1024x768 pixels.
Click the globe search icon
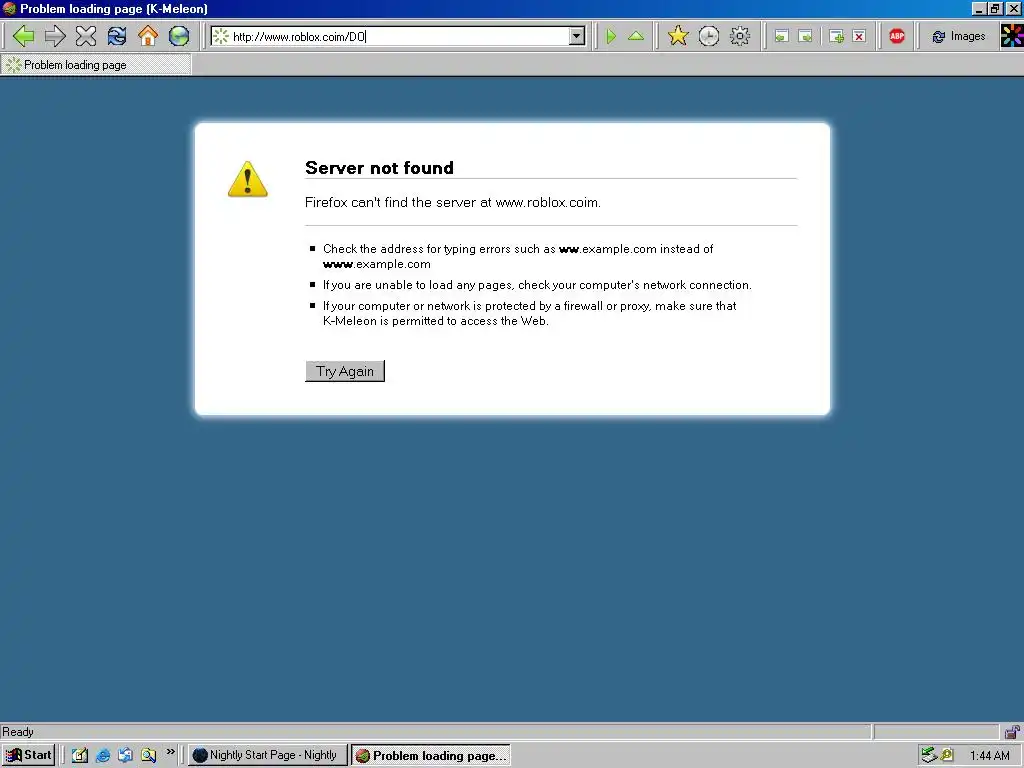click(x=179, y=36)
